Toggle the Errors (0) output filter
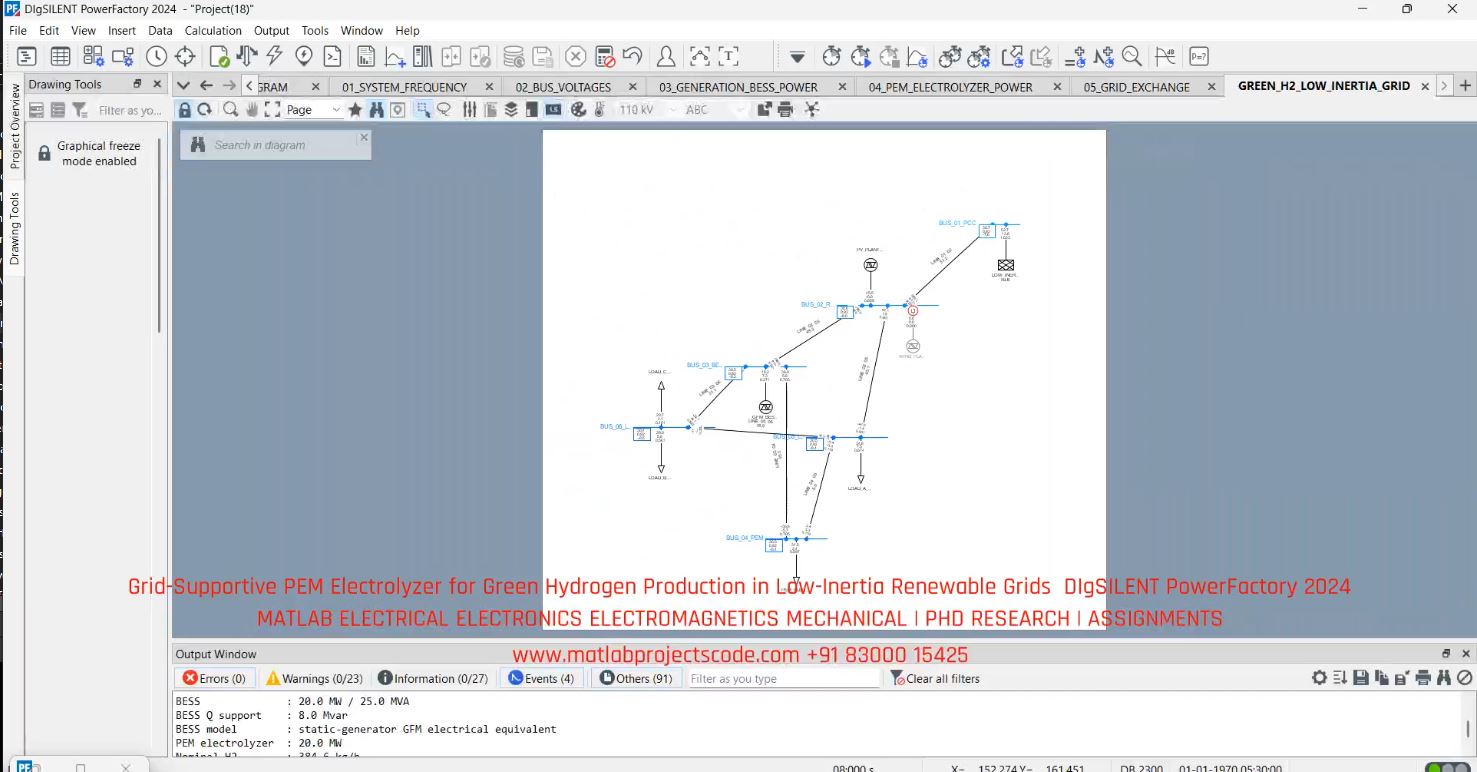This screenshot has height=772, width=1477. (x=214, y=678)
